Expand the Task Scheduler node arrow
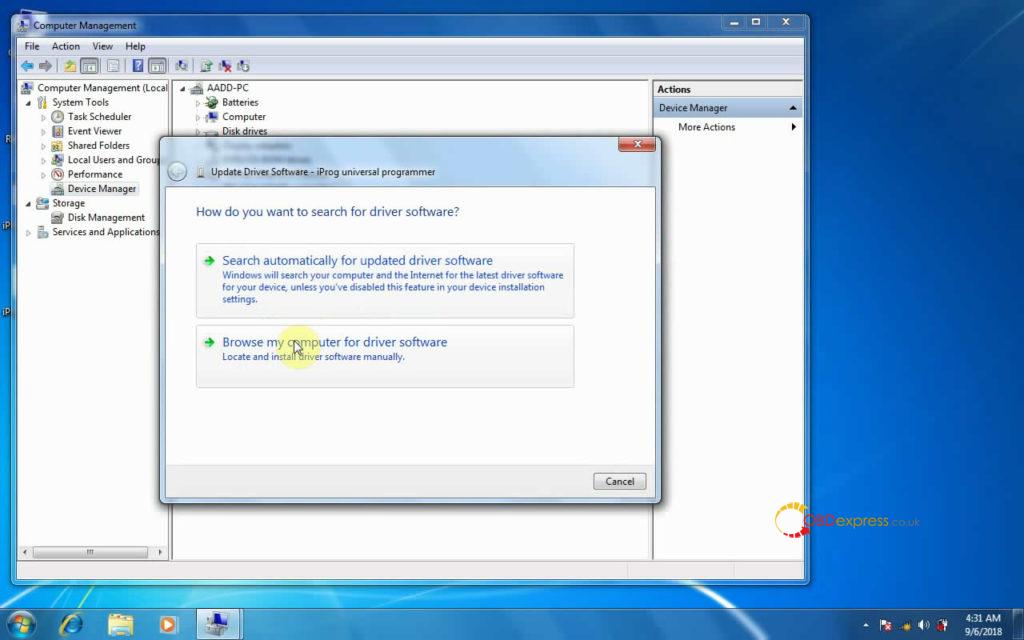The width and height of the screenshot is (1024, 640). point(43,118)
